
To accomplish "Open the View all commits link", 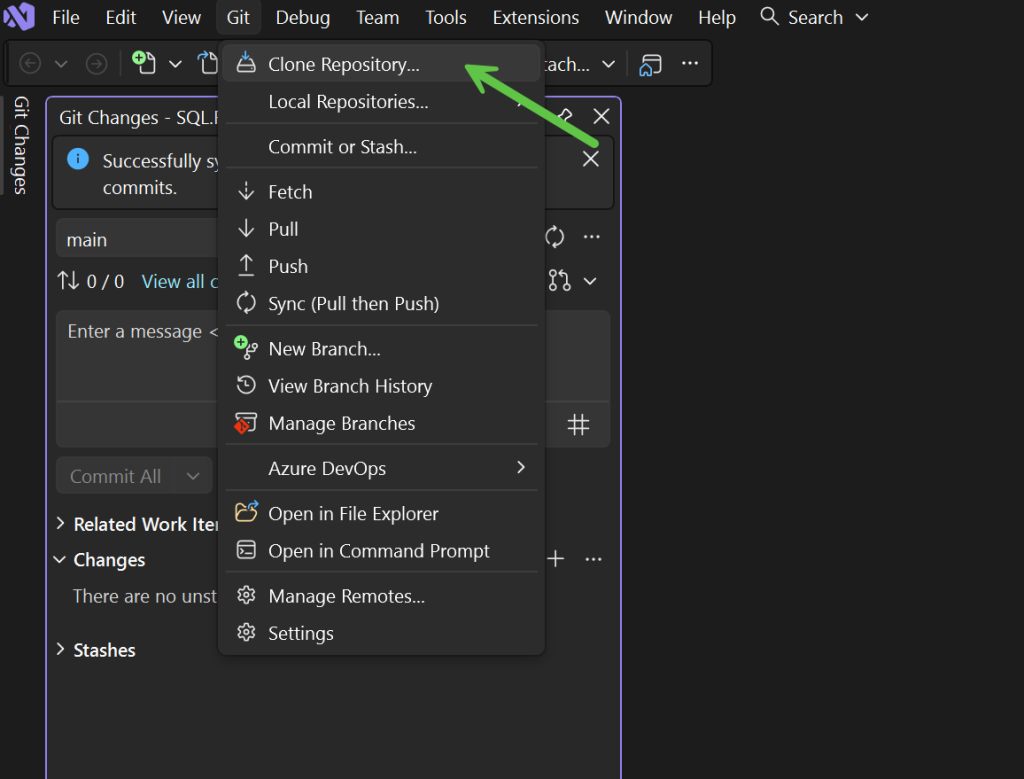I will pos(180,281).
